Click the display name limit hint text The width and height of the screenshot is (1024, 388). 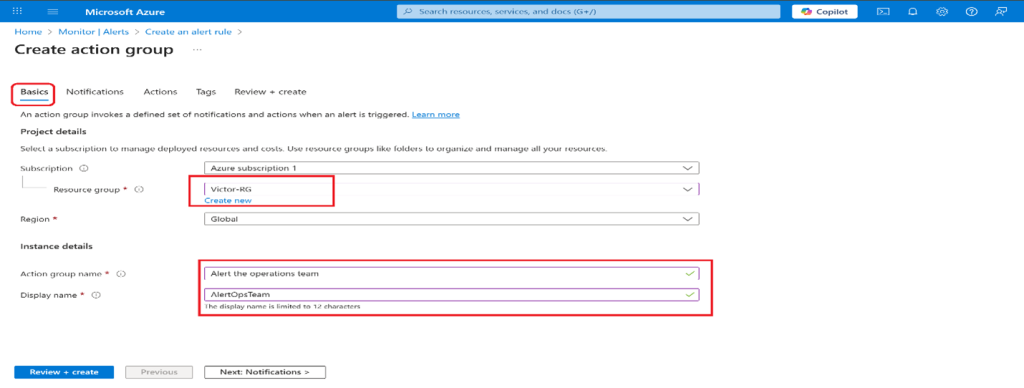(283, 306)
